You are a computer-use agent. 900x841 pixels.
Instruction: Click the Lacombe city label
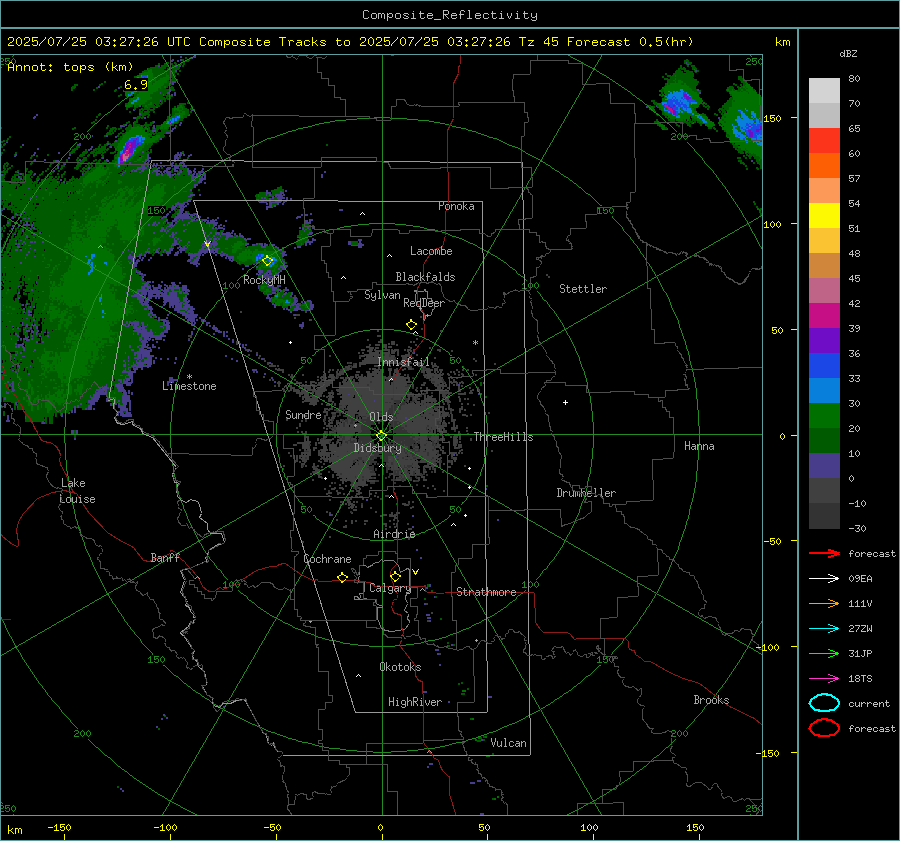coord(431,251)
